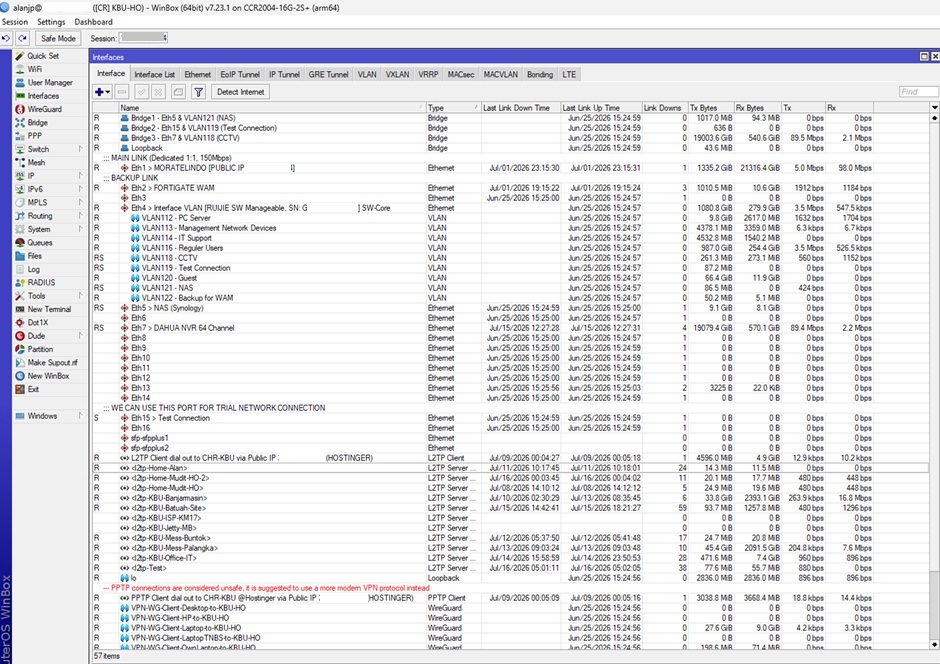The height and width of the screenshot is (664, 940).
Task: Switch to the Ethernet tab
Action: coord(197,74)
